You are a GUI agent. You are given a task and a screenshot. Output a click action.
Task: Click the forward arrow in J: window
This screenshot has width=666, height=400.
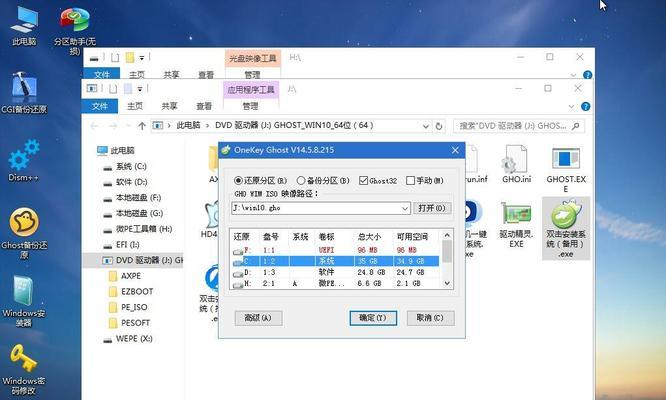pyautogui.click(x=113, y=126)
